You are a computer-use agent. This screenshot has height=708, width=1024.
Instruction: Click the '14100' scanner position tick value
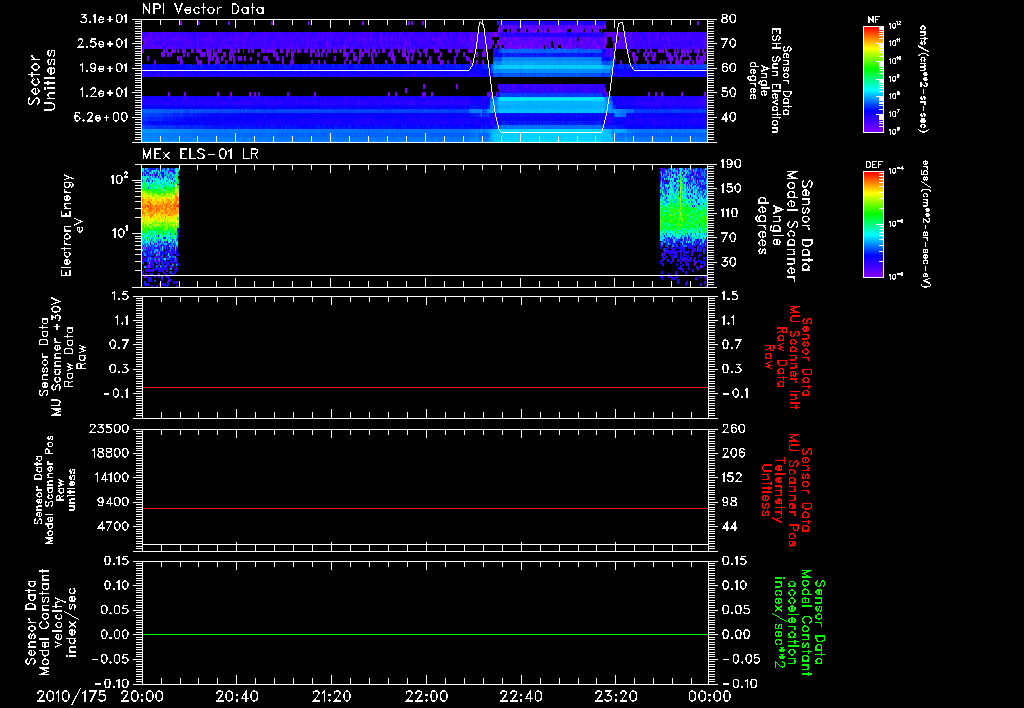click(110, 477)
